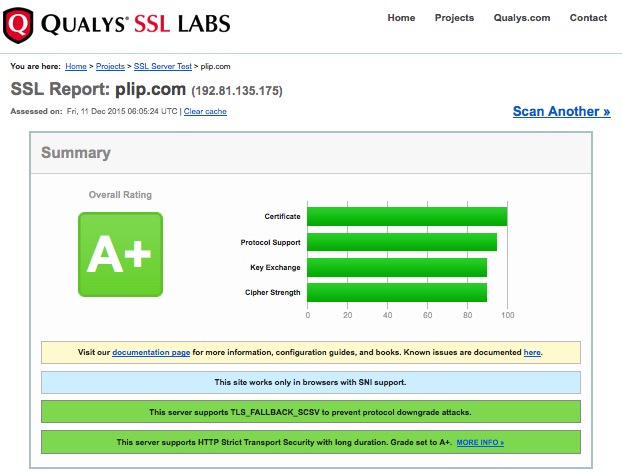Open MORE INFO link about HSTS

pos(480,442)
